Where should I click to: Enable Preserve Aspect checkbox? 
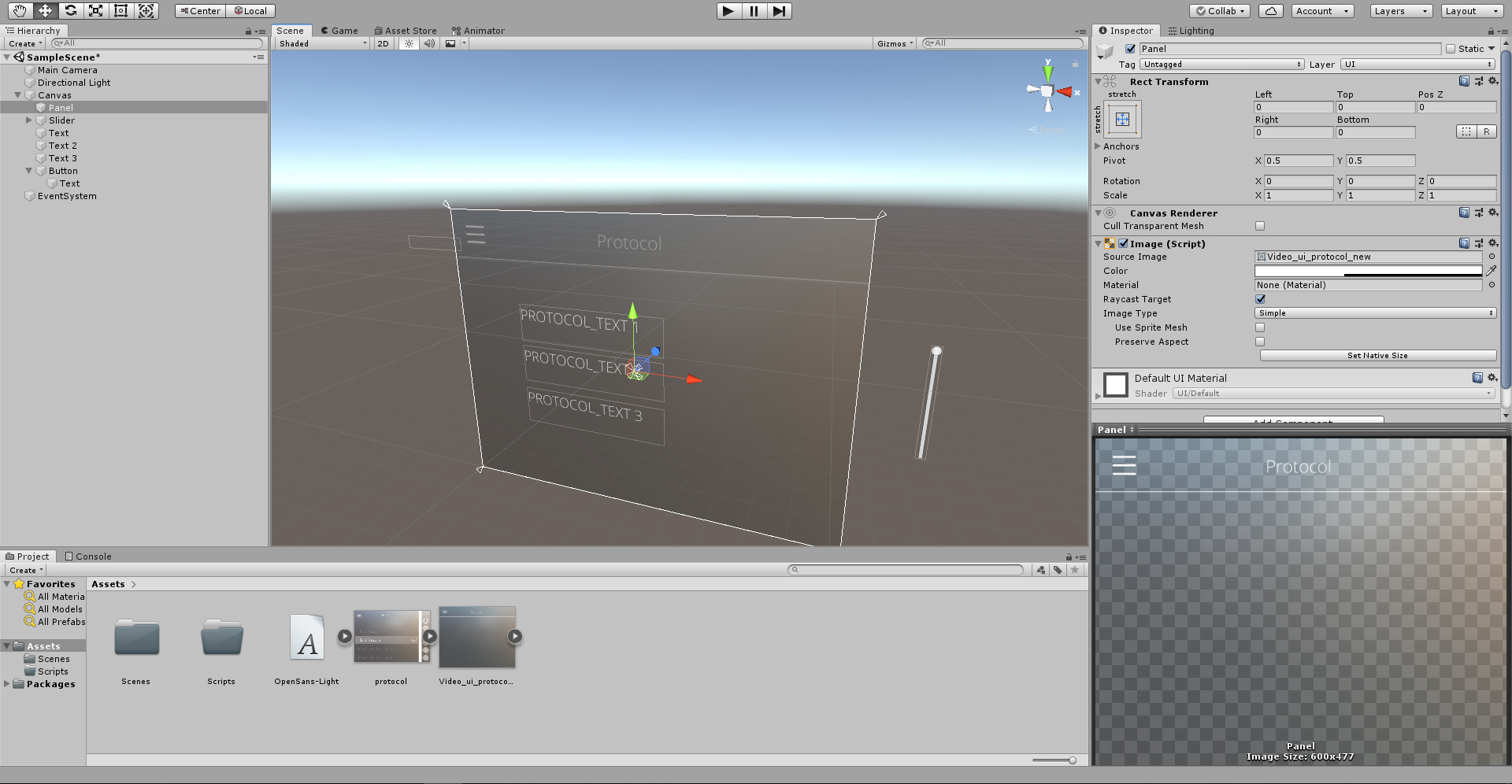coord(1260,342)
